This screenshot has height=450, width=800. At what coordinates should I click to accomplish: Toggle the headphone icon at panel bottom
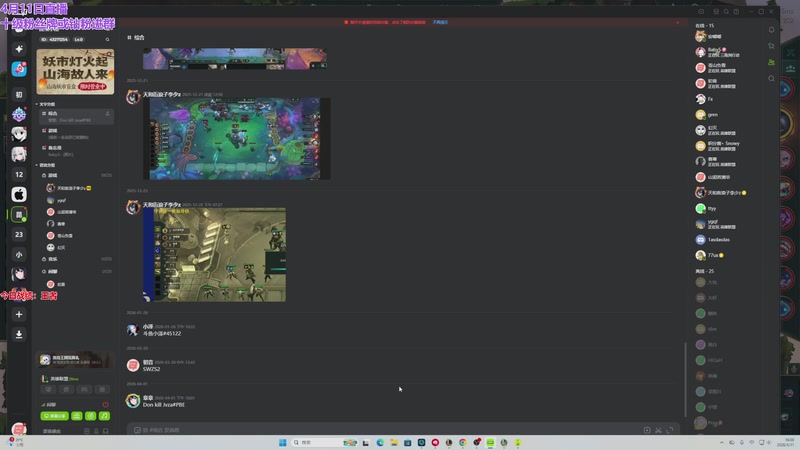[106, 431]
